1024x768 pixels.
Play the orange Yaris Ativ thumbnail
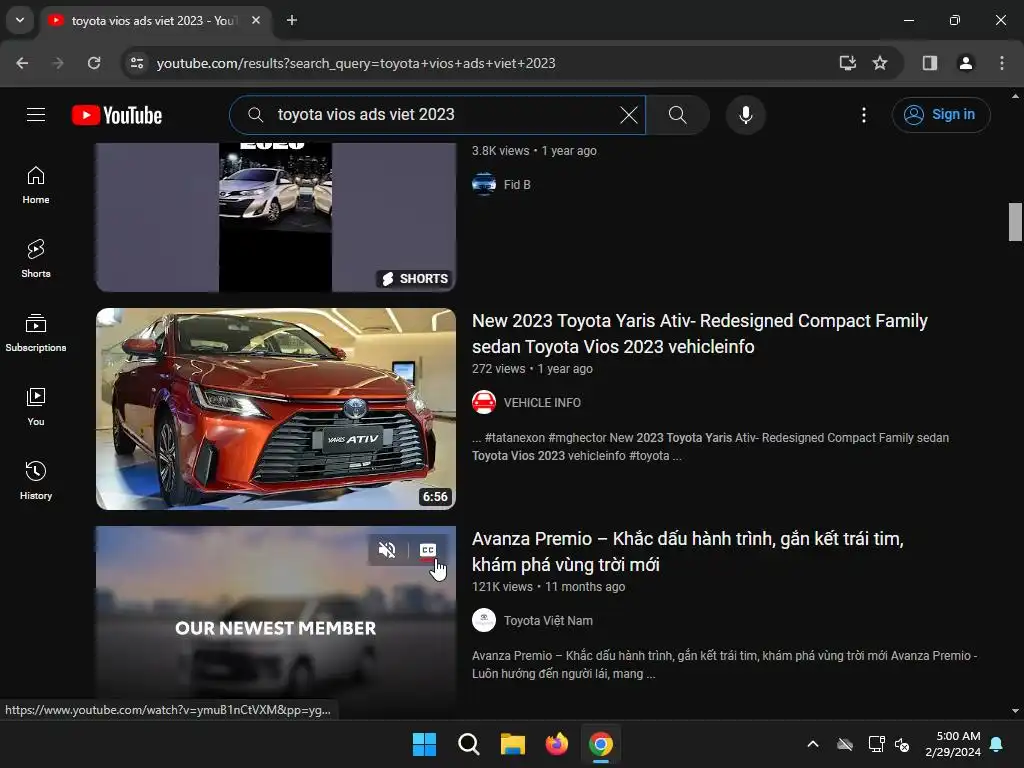coord(276,409)
